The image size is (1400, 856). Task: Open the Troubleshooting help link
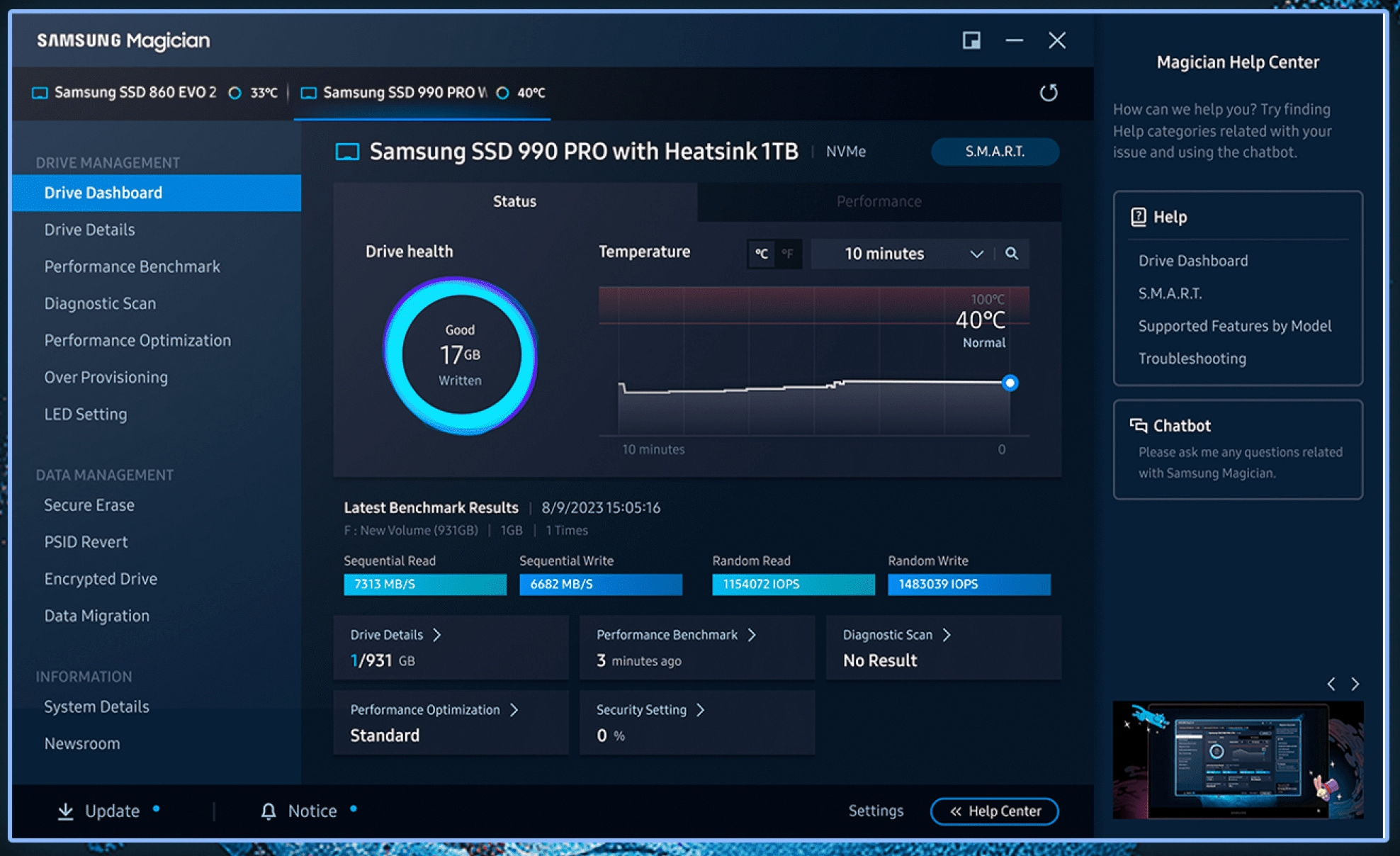1193,359
